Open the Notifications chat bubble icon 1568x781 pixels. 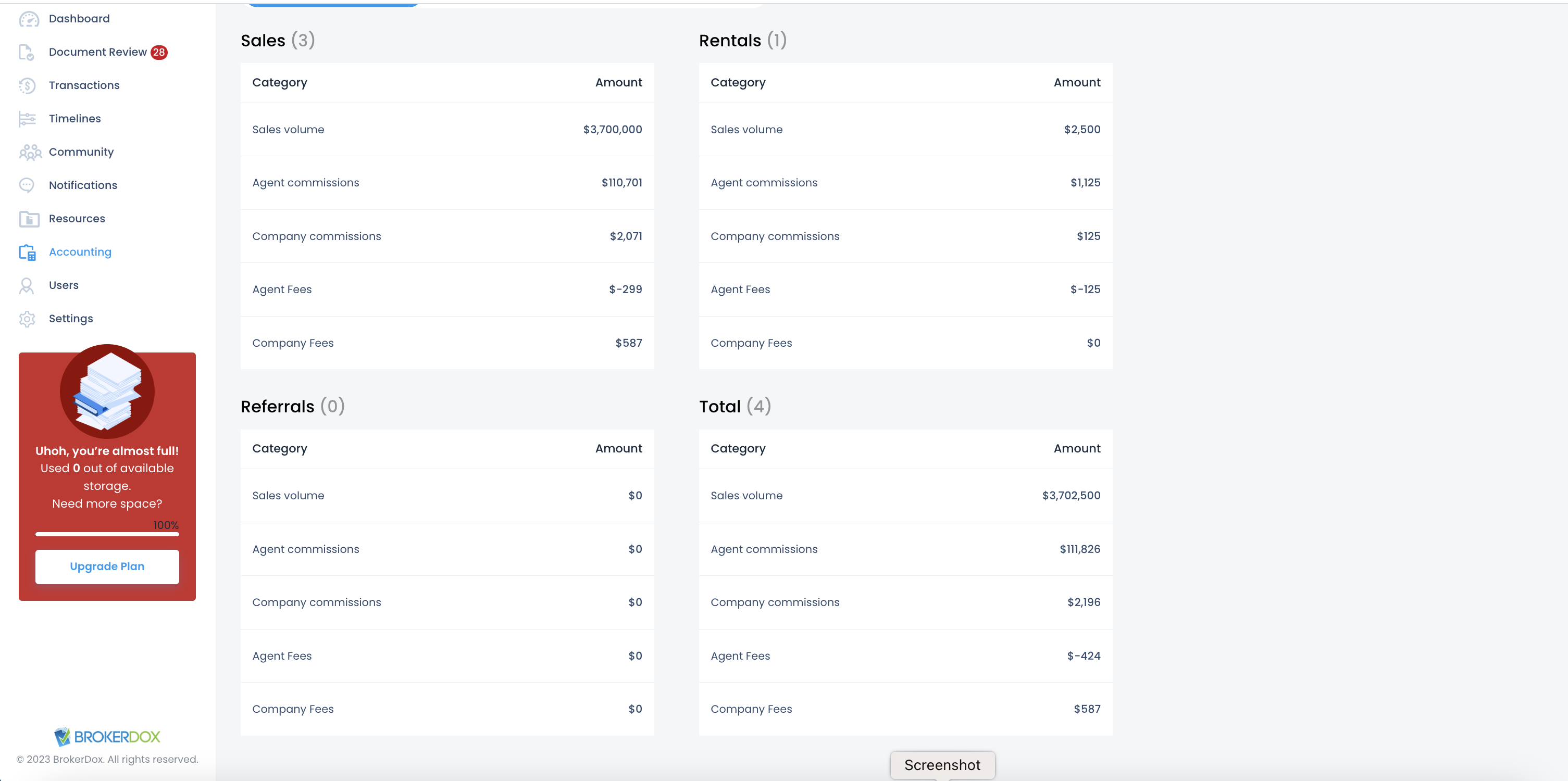27,185
